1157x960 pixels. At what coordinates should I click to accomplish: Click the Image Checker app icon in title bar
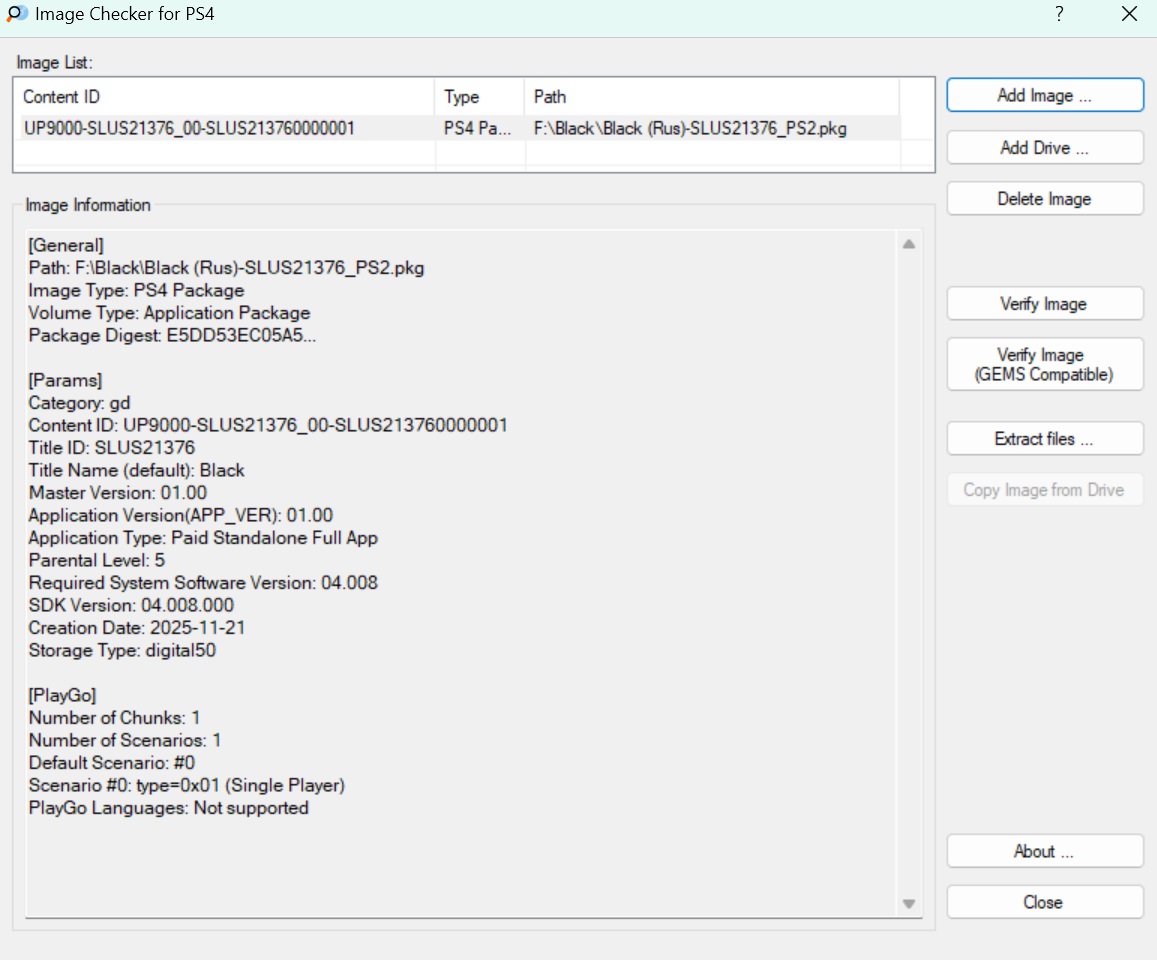(17, 14)
